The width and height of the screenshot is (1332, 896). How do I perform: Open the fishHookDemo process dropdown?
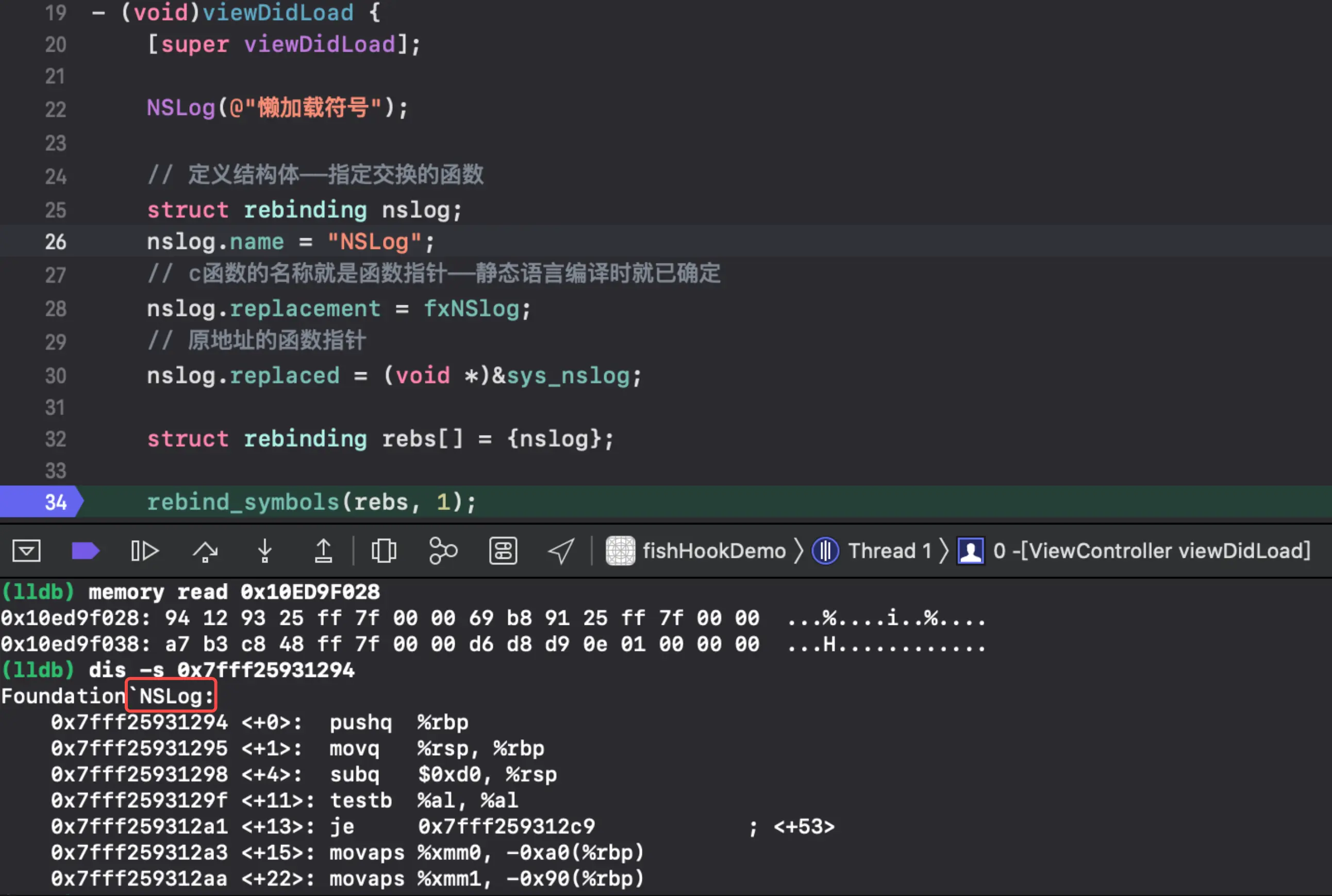714,551
